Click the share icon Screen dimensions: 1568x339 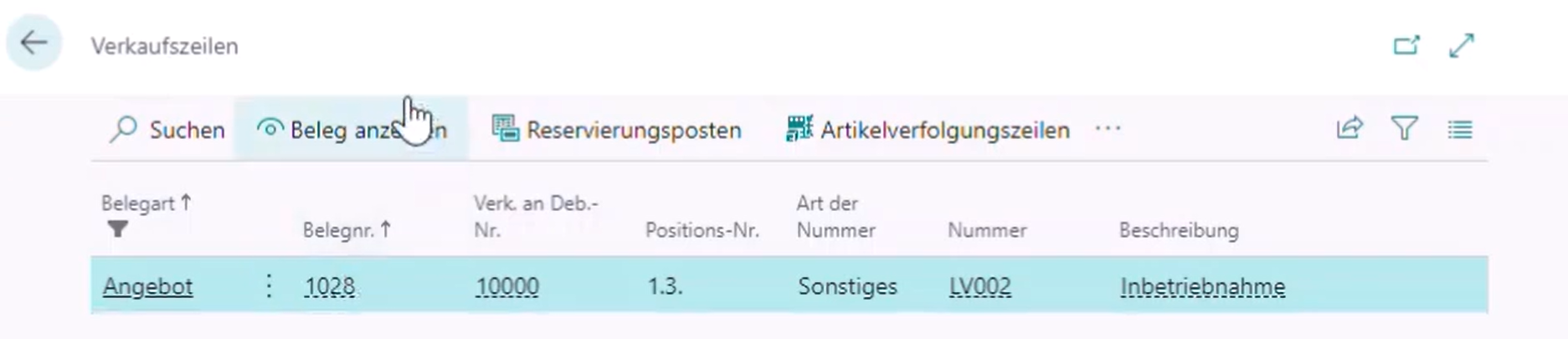tap(1350, 129)
